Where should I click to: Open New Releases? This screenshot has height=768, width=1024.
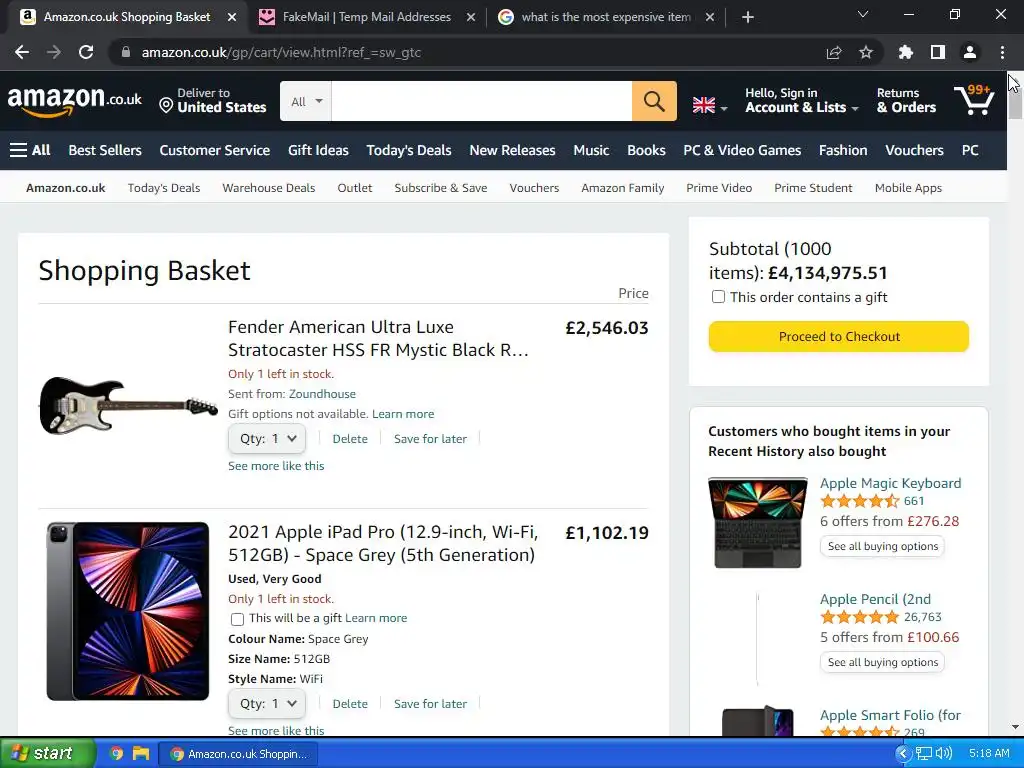pos(512,150)
